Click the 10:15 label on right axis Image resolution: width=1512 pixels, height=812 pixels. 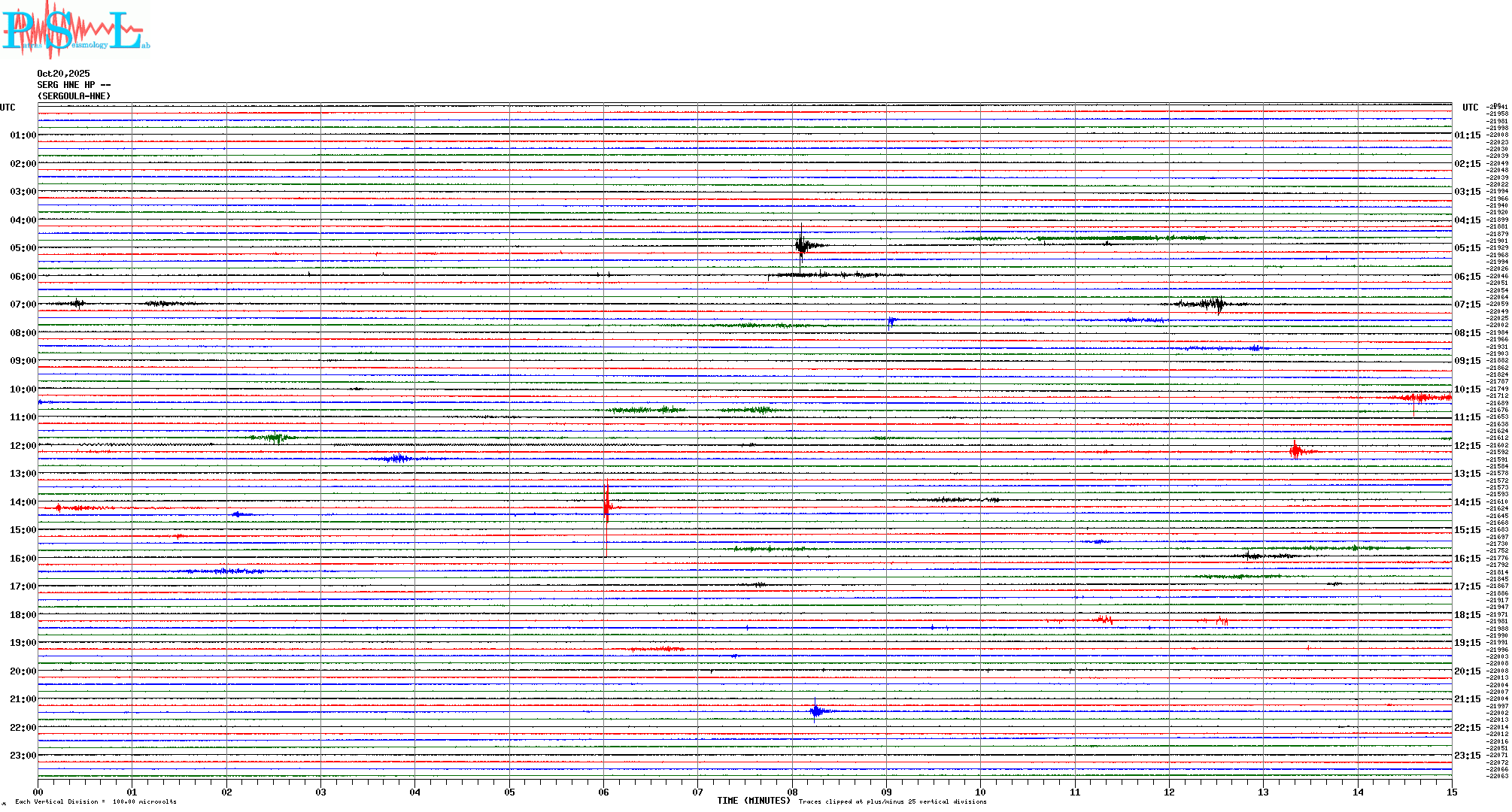pyautogui.click(x=1467, y=389)
